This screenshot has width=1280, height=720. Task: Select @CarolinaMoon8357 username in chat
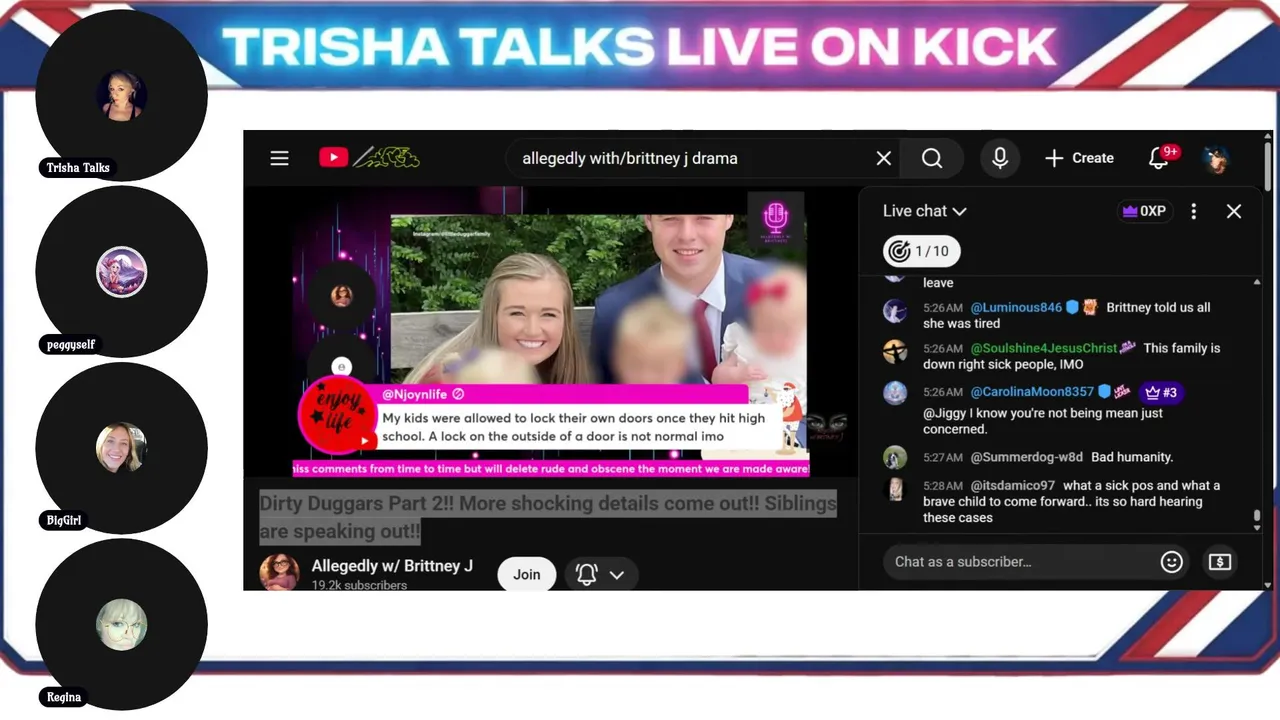[1032, 392]
